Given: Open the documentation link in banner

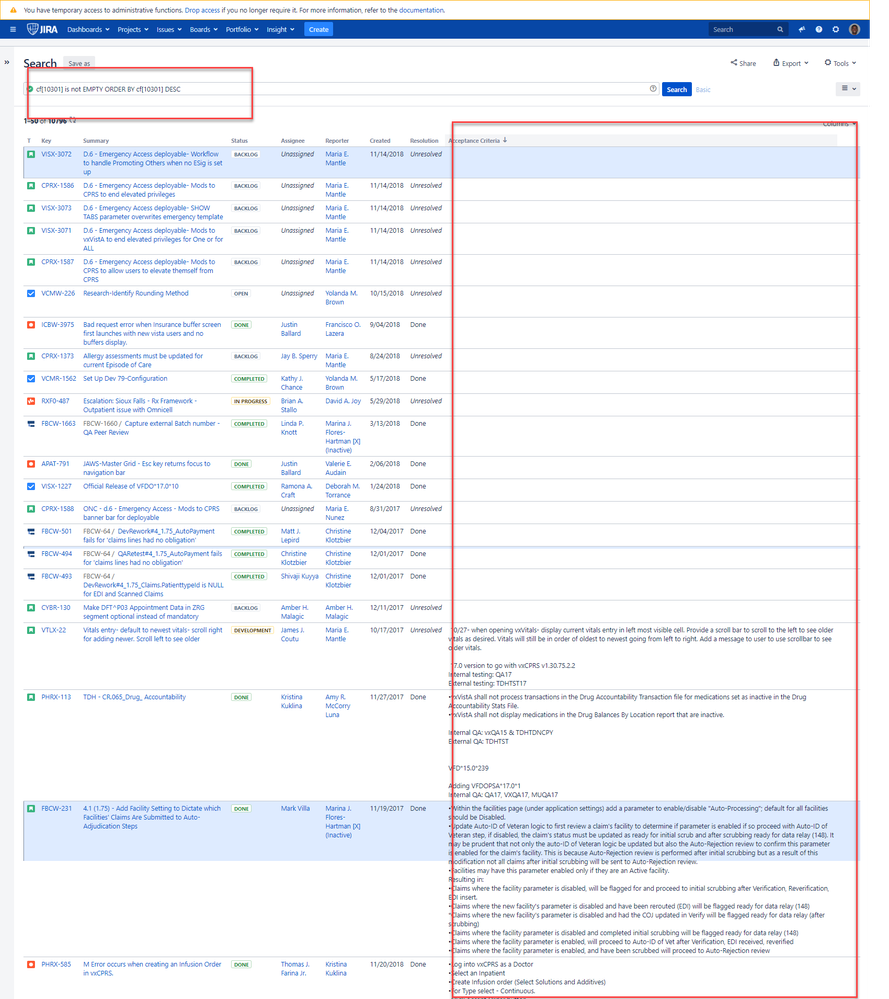Looking at the screenshot, I should 421,10.
